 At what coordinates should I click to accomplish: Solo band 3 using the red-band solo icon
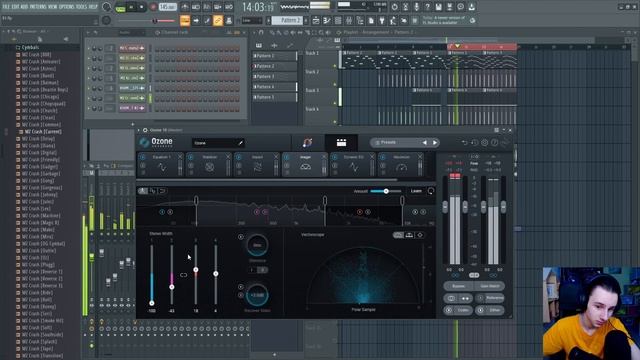[368, 212]
